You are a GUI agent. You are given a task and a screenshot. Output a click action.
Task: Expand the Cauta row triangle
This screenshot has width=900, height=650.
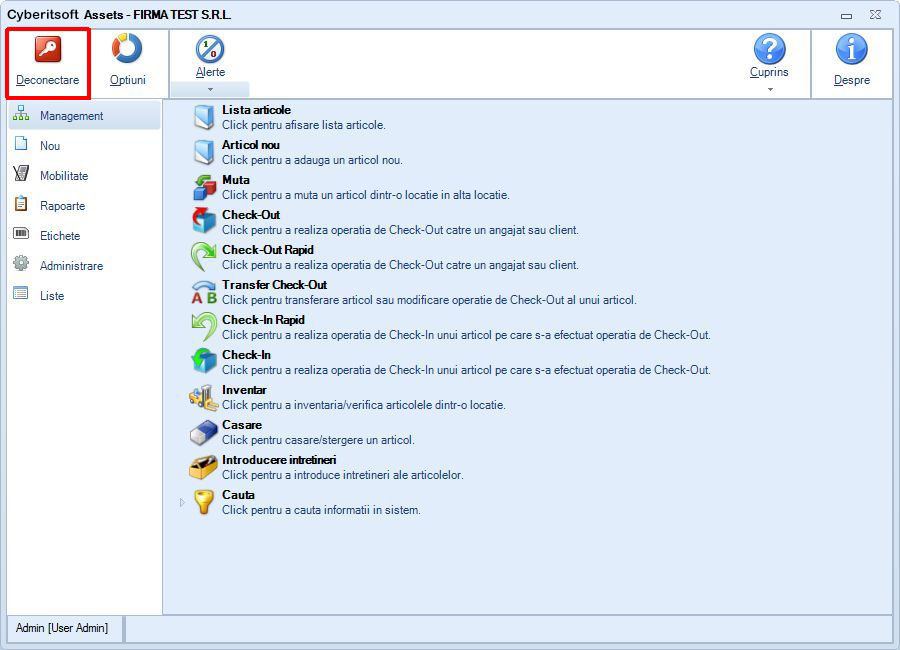point(183,502)
